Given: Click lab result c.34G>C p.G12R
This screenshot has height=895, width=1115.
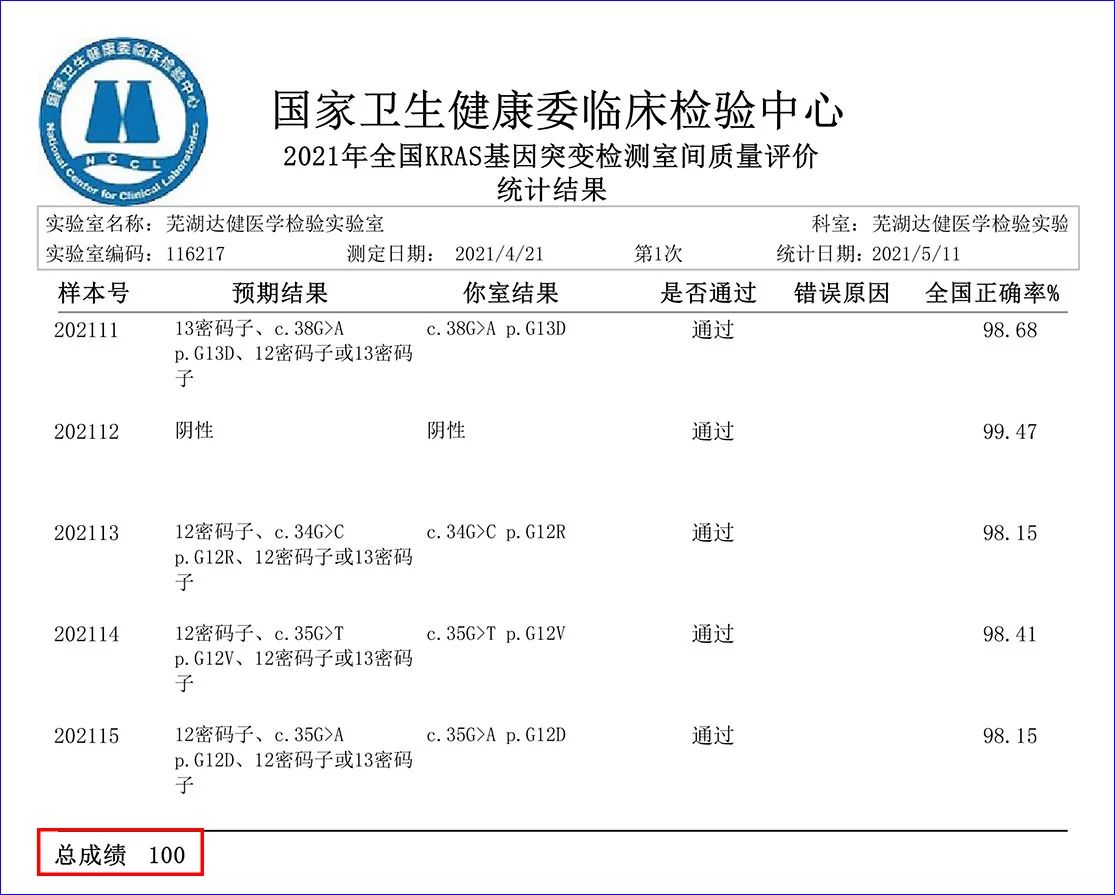Looking at the screenshot, I should coord(496,532).
